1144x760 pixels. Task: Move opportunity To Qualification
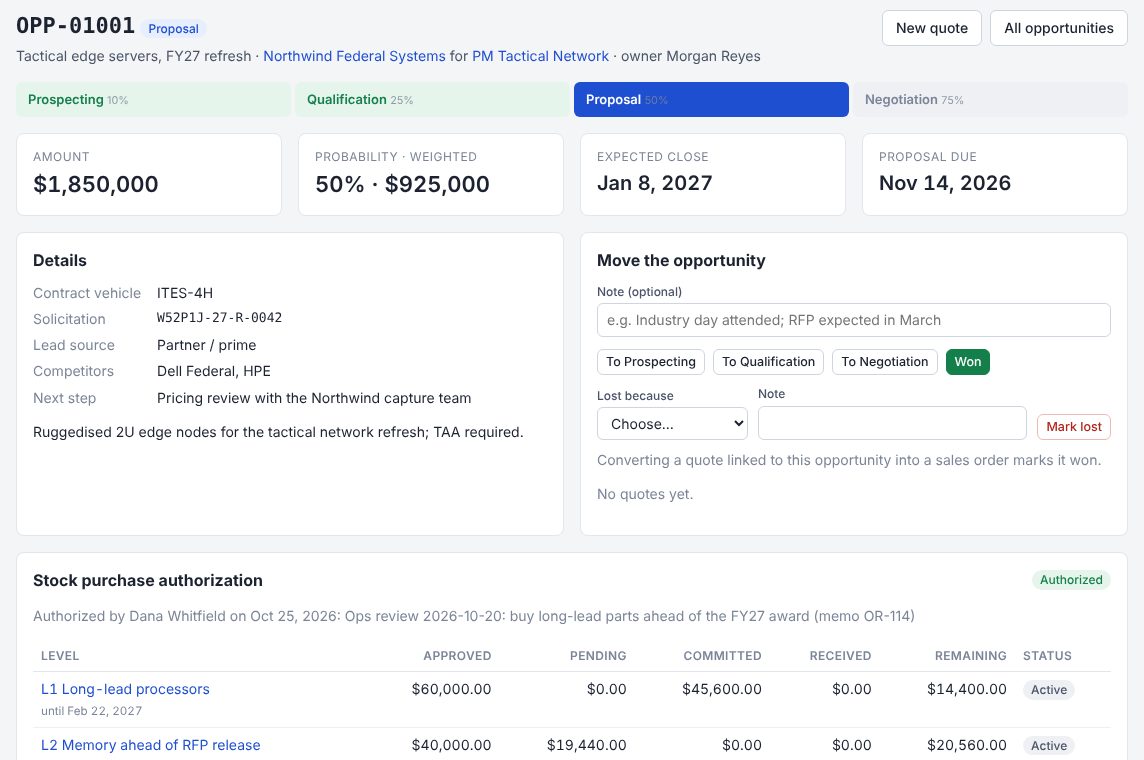point(768,362)
